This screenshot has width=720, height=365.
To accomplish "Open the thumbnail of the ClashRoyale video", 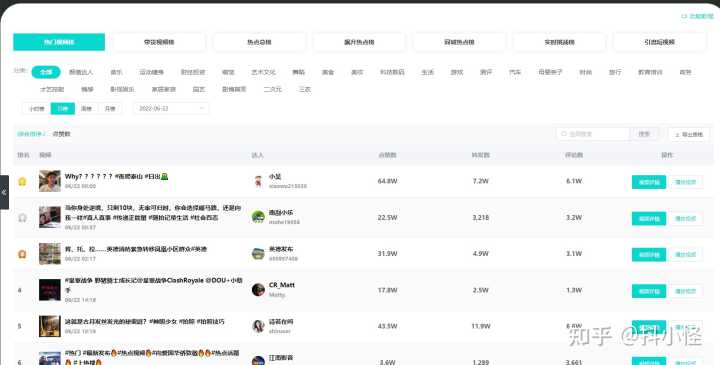I will pos(50,290).
